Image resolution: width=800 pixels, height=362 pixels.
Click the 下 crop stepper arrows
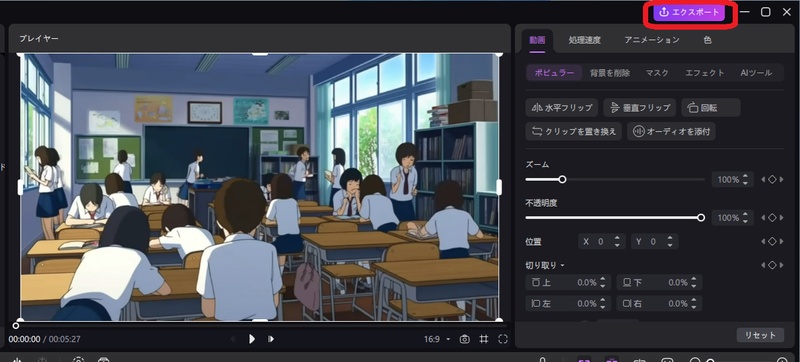pyautogui.click(x=694, y=282)
